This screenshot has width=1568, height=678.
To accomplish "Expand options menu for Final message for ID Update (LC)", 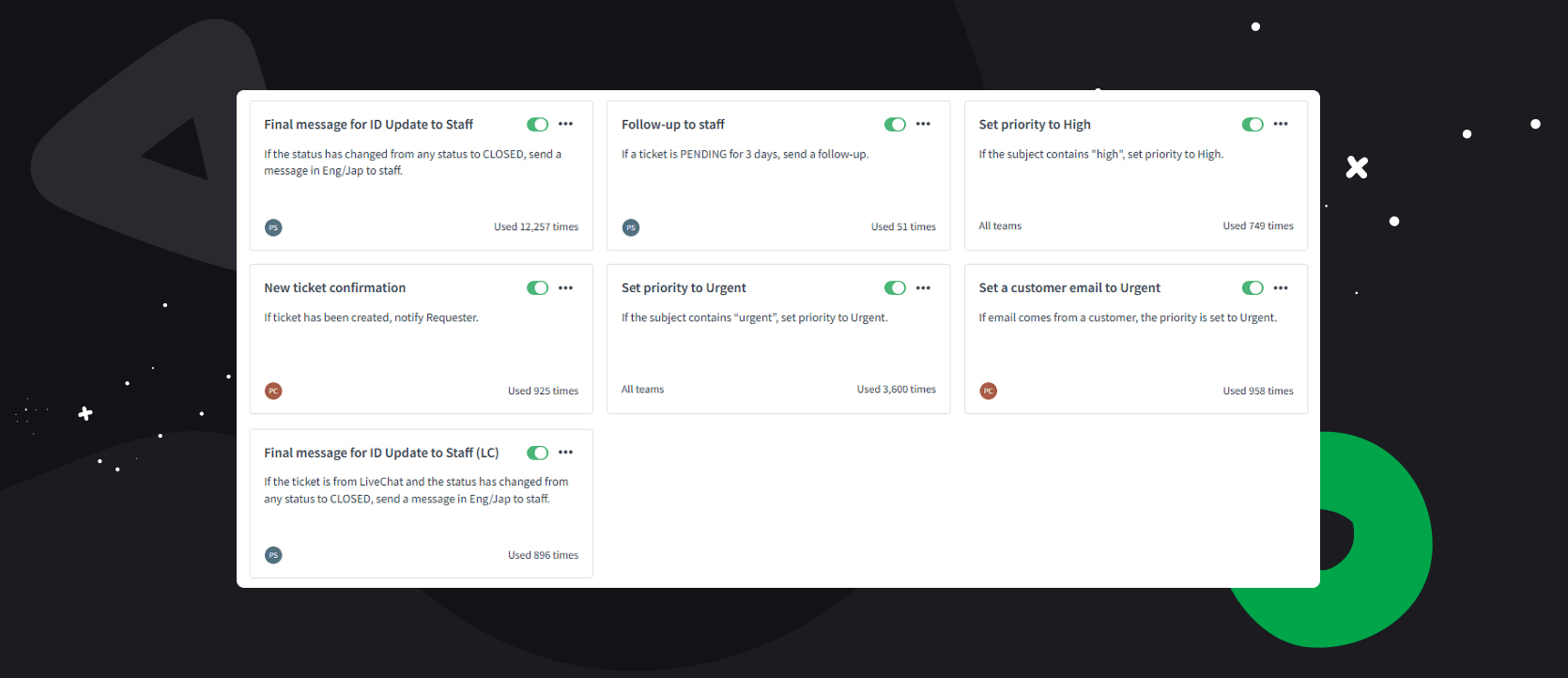I will 565,453.
